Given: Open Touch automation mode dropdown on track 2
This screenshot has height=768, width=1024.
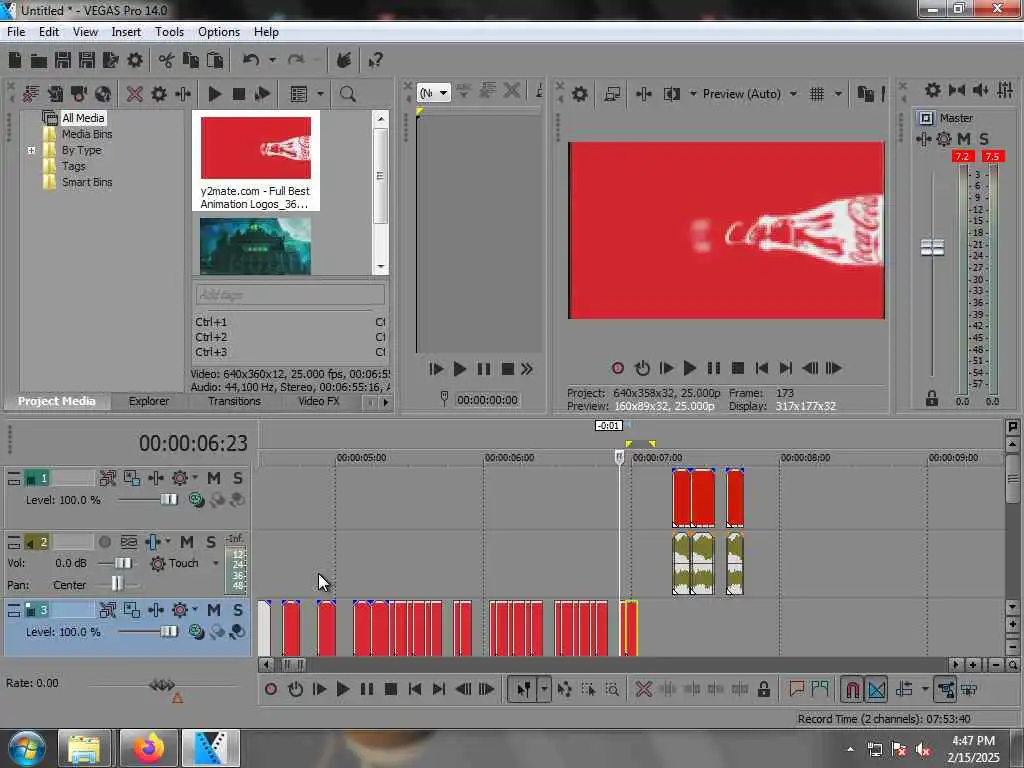Looking at the screenshot, I should pyautogui.click(x=215, y=564).
